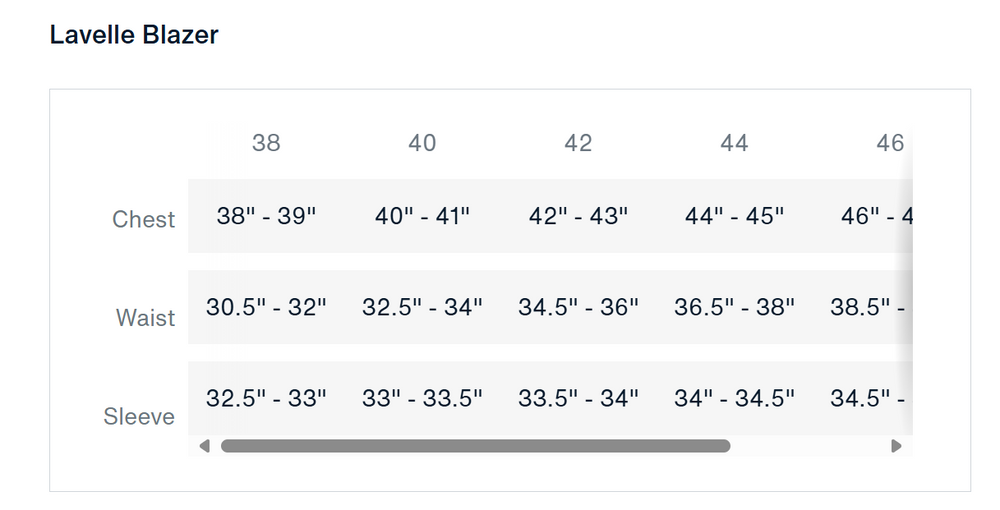This screenshot has height=510, width=1000.
Task: Click the sleeve cell 33.5" - 34"
Action: (578, 398)
